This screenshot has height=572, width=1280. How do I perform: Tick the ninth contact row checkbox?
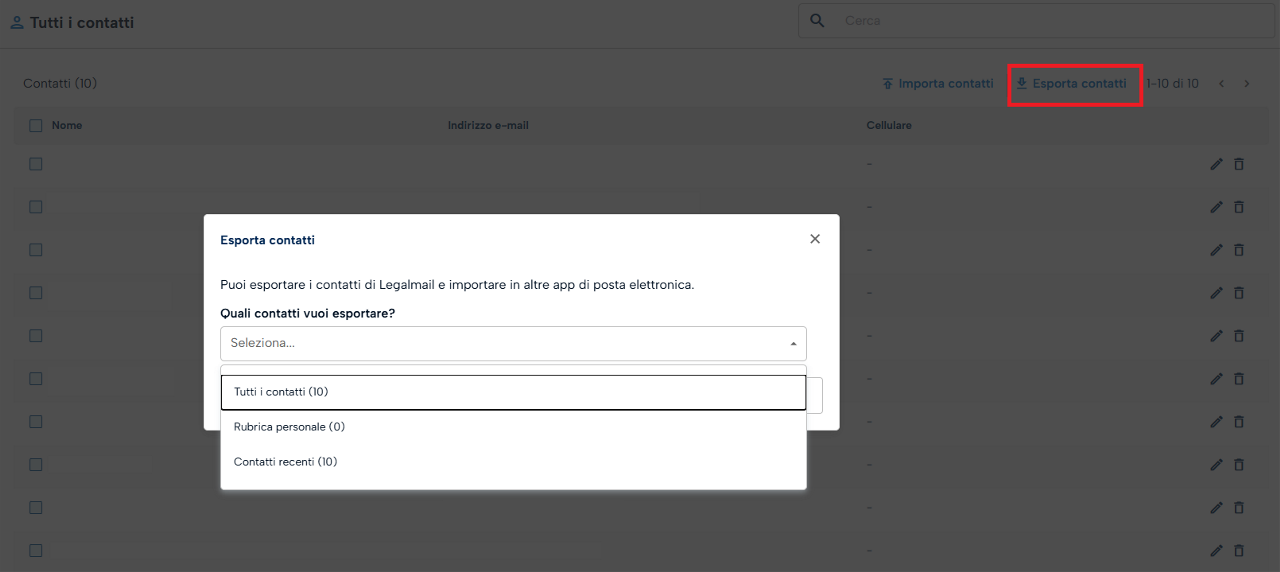[x=36, y=507]
